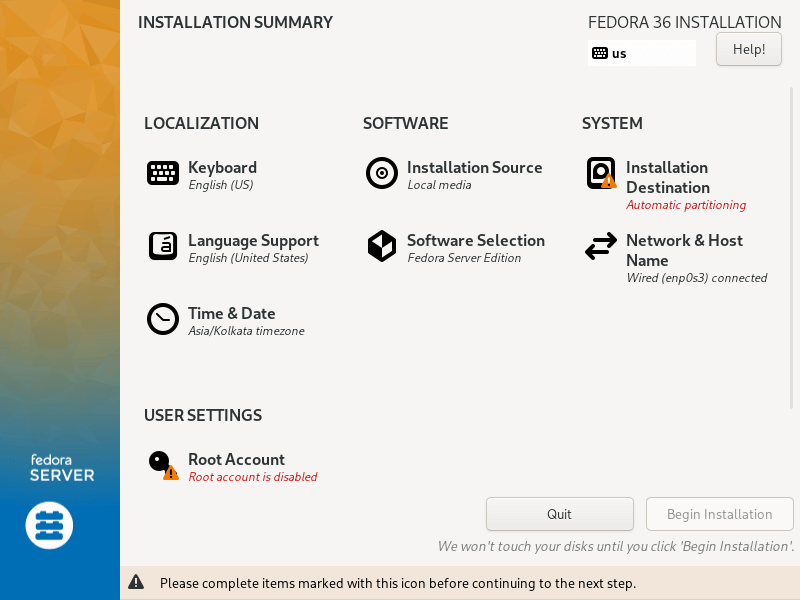800x600 pixels.
Task: Click the Installation Source disc icon
Action: click(382, 174)
